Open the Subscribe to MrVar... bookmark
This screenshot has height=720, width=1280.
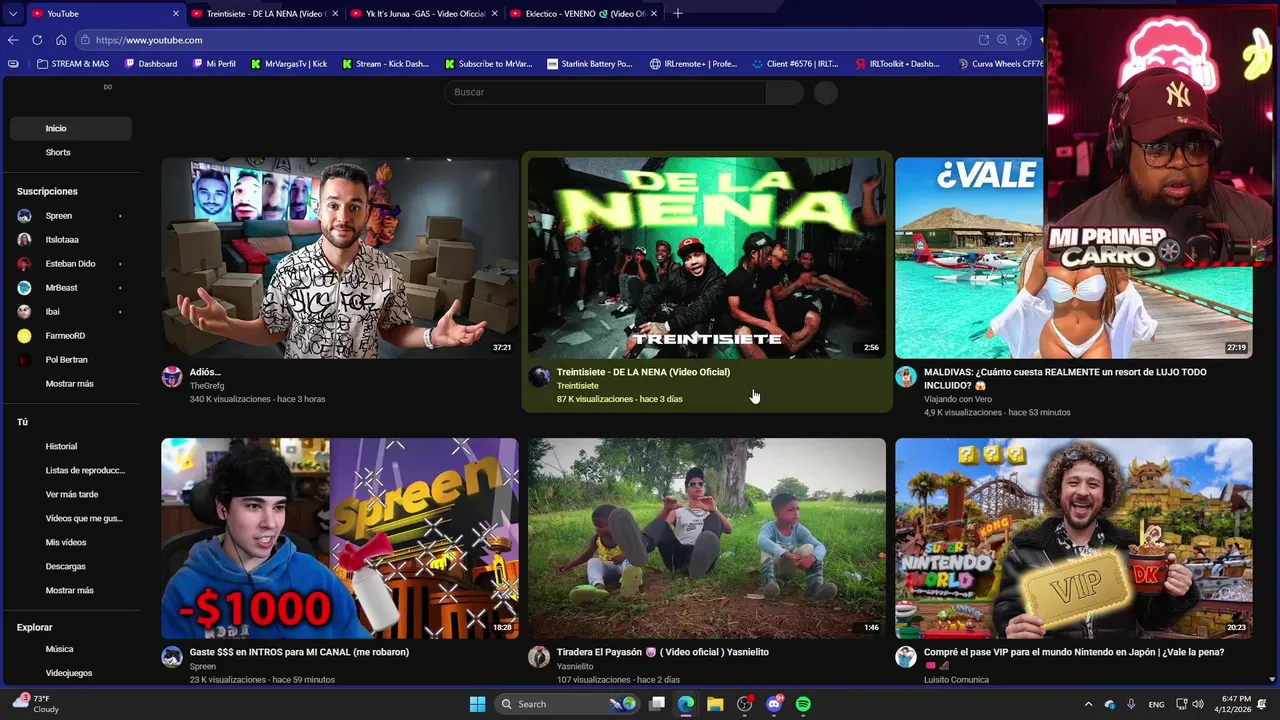pos(488,64)
